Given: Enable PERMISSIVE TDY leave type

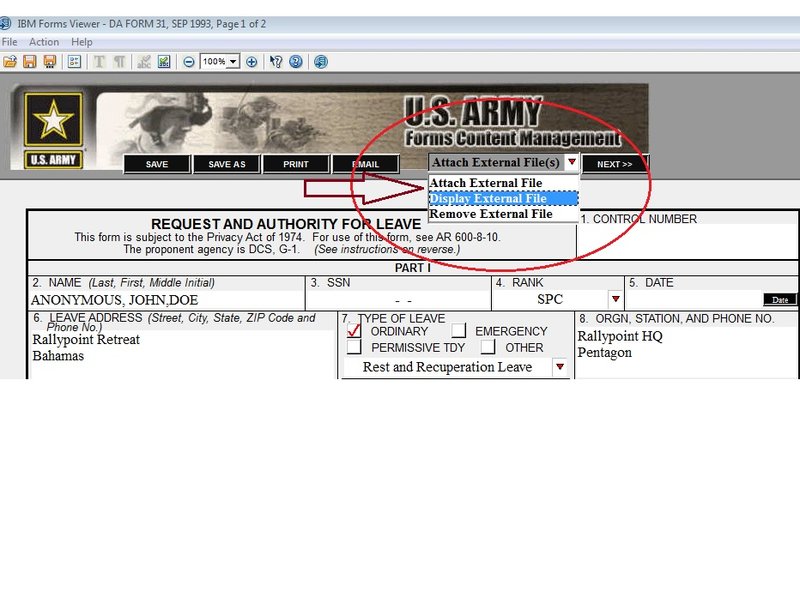Looking at the screenshot, I should pos(355,348).
